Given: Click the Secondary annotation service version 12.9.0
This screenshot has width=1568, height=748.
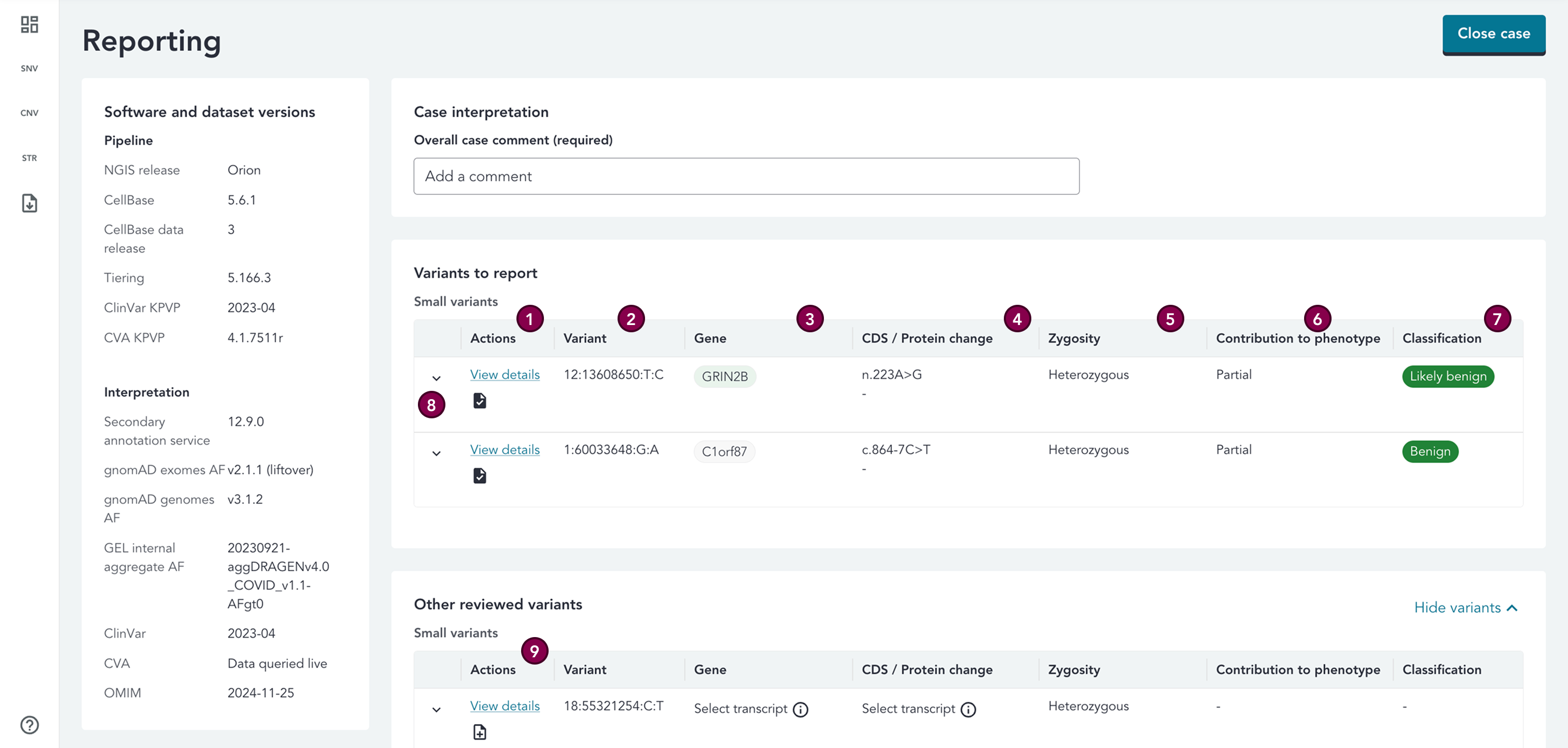Looking at the screenshot, I should [x=245, y=422].
